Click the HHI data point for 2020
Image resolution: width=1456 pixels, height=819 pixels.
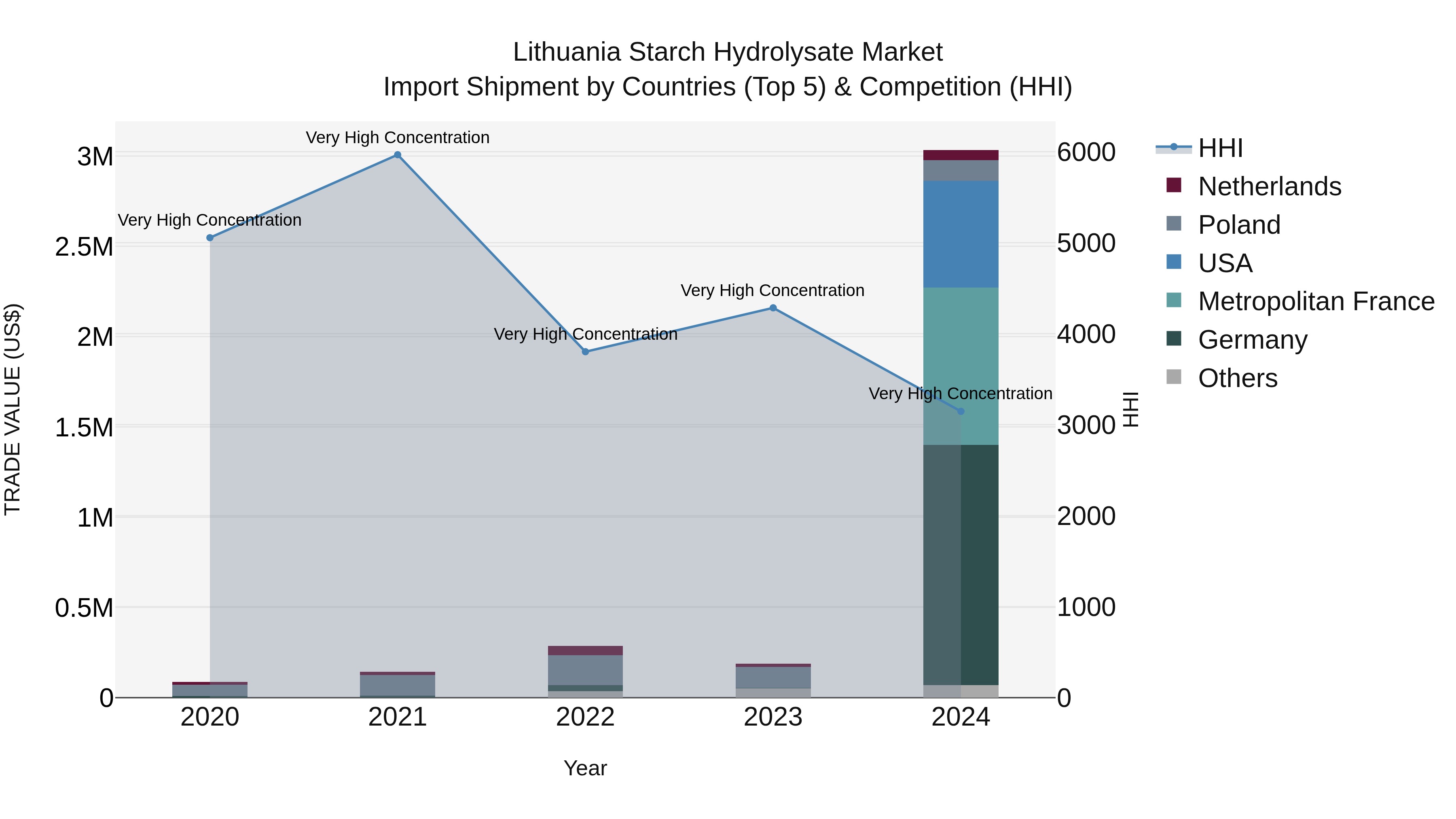coord(210,238)
